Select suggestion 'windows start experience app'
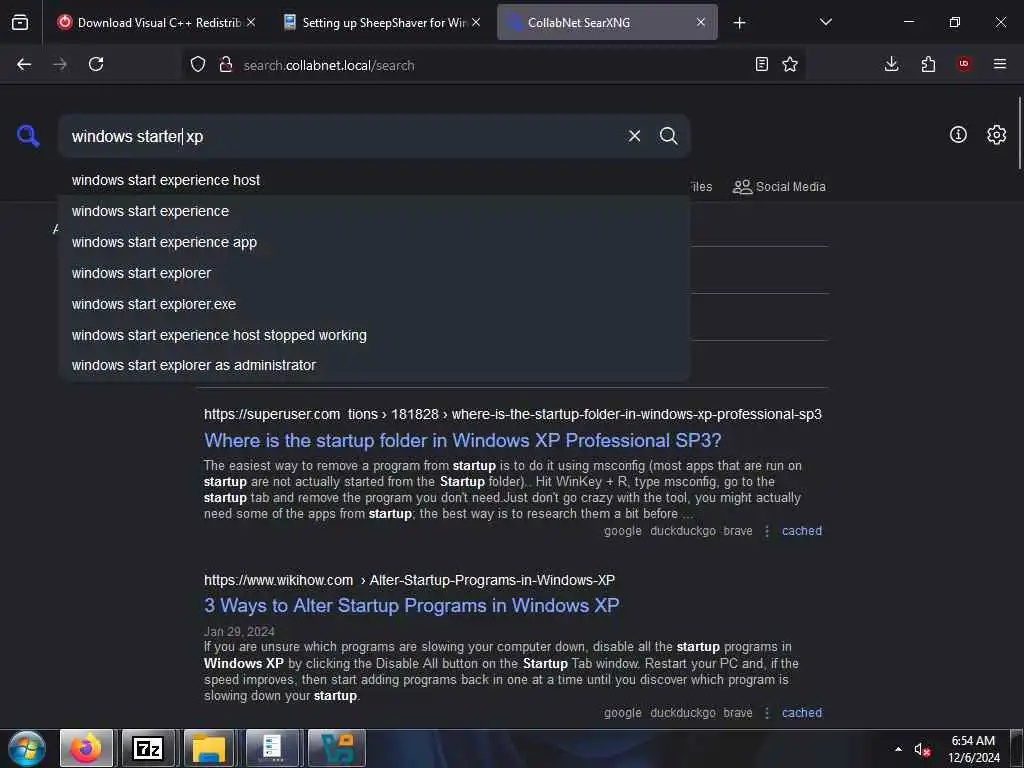The width and height of the screenshot is (1024, 768). pos(374,242)
